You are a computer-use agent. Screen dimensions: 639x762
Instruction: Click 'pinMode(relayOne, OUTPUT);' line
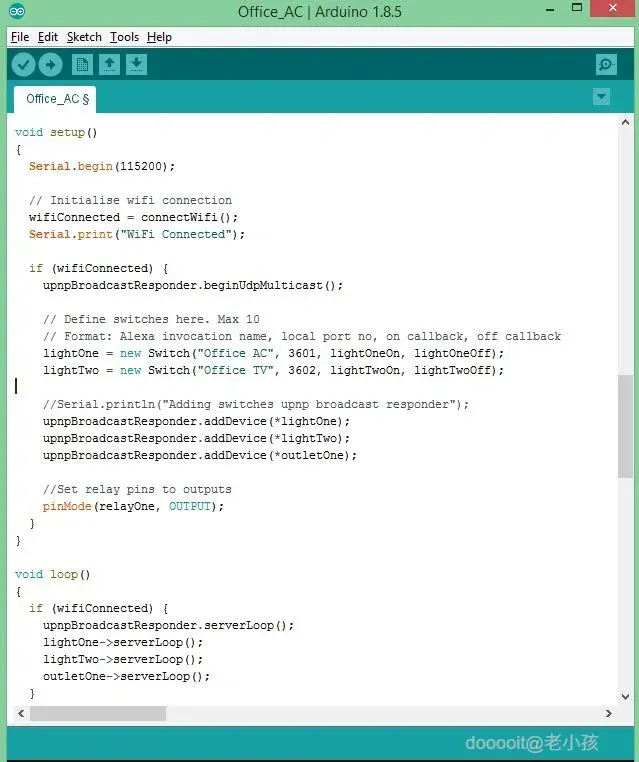click(x=134, y=506)
